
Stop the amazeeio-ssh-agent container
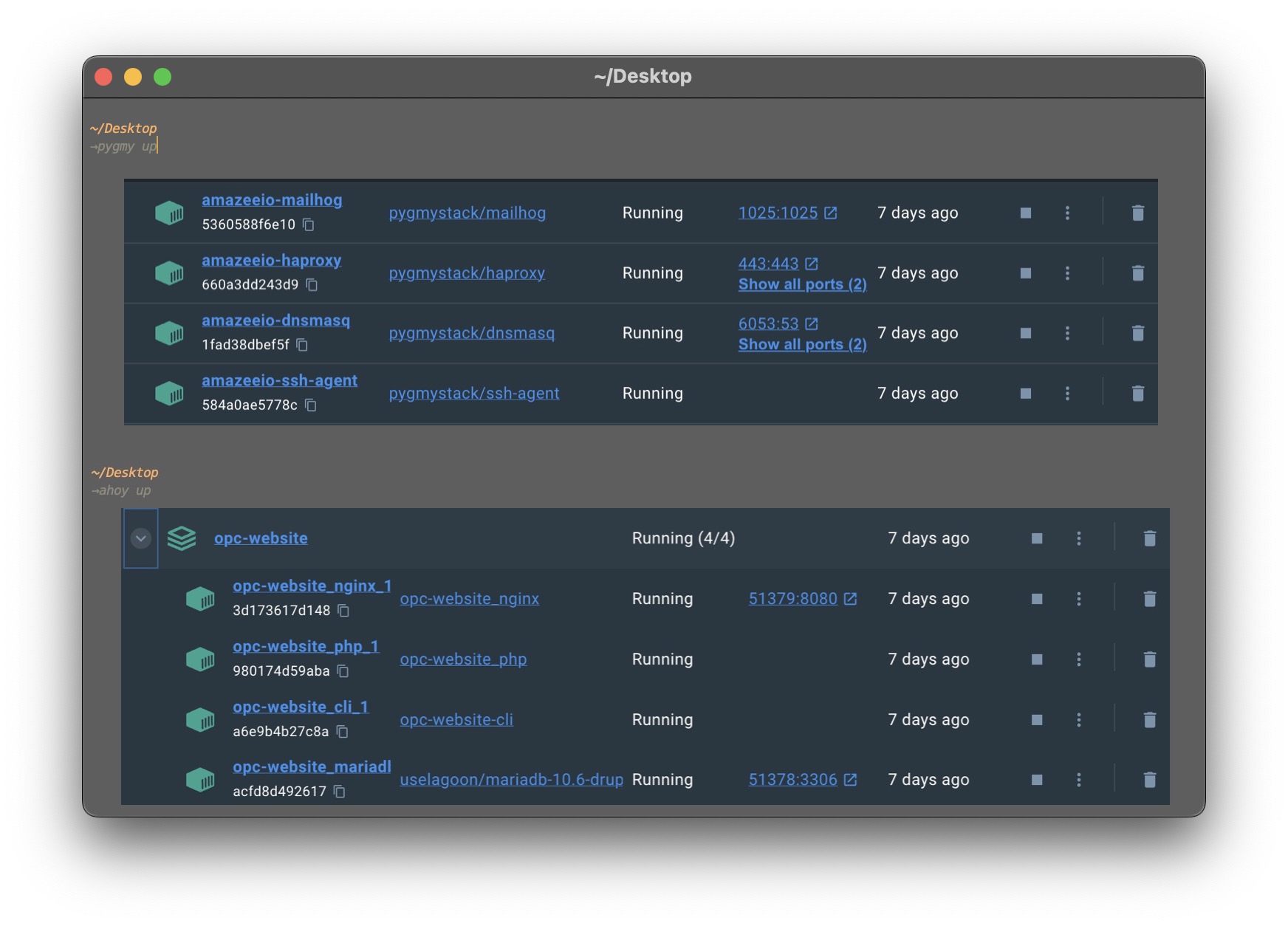pos(1025,394)
